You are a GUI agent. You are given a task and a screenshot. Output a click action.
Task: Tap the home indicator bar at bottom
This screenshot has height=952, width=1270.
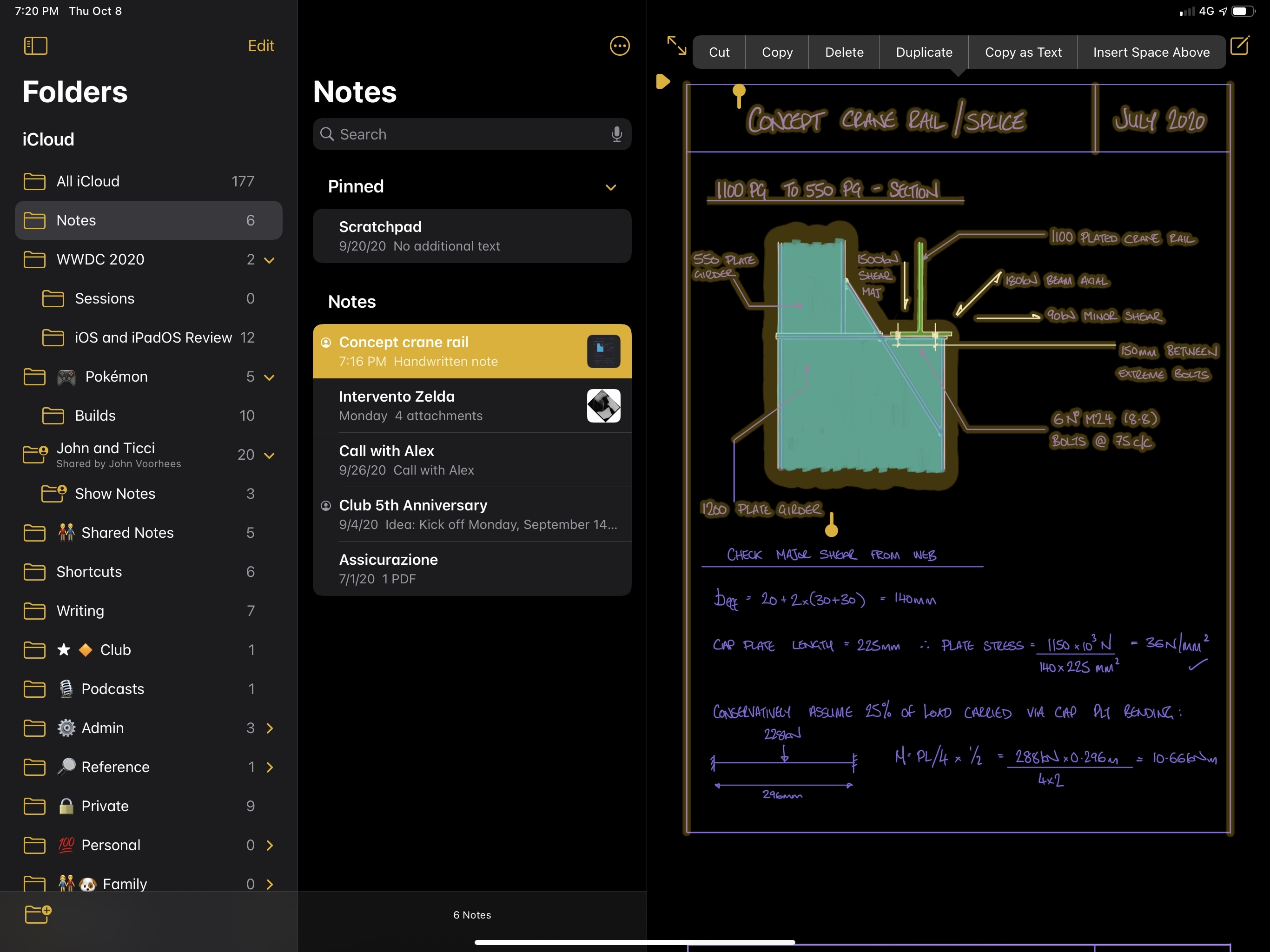(635, 942)
